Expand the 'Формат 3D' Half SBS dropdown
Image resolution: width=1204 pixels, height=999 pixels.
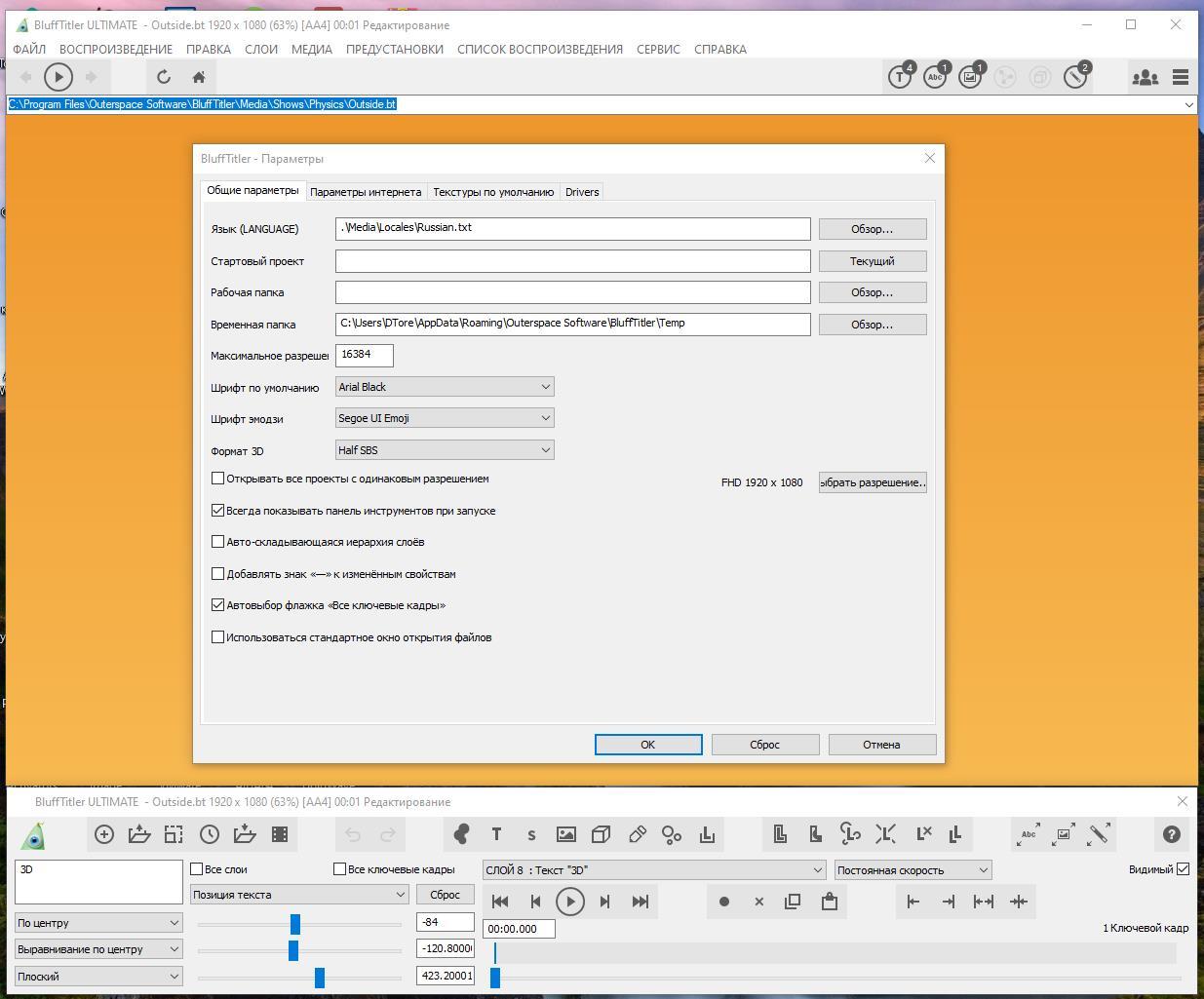[445, 450]
